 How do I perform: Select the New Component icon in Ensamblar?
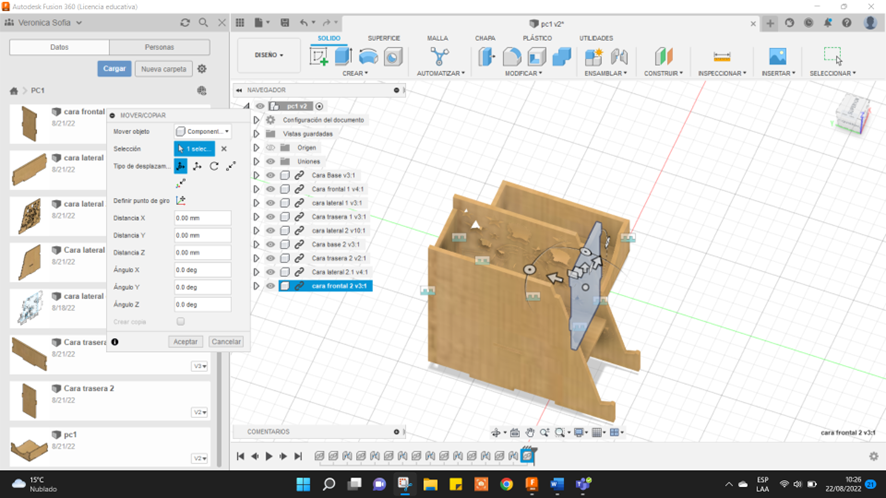pyautogui.click(x=593, y=57)
